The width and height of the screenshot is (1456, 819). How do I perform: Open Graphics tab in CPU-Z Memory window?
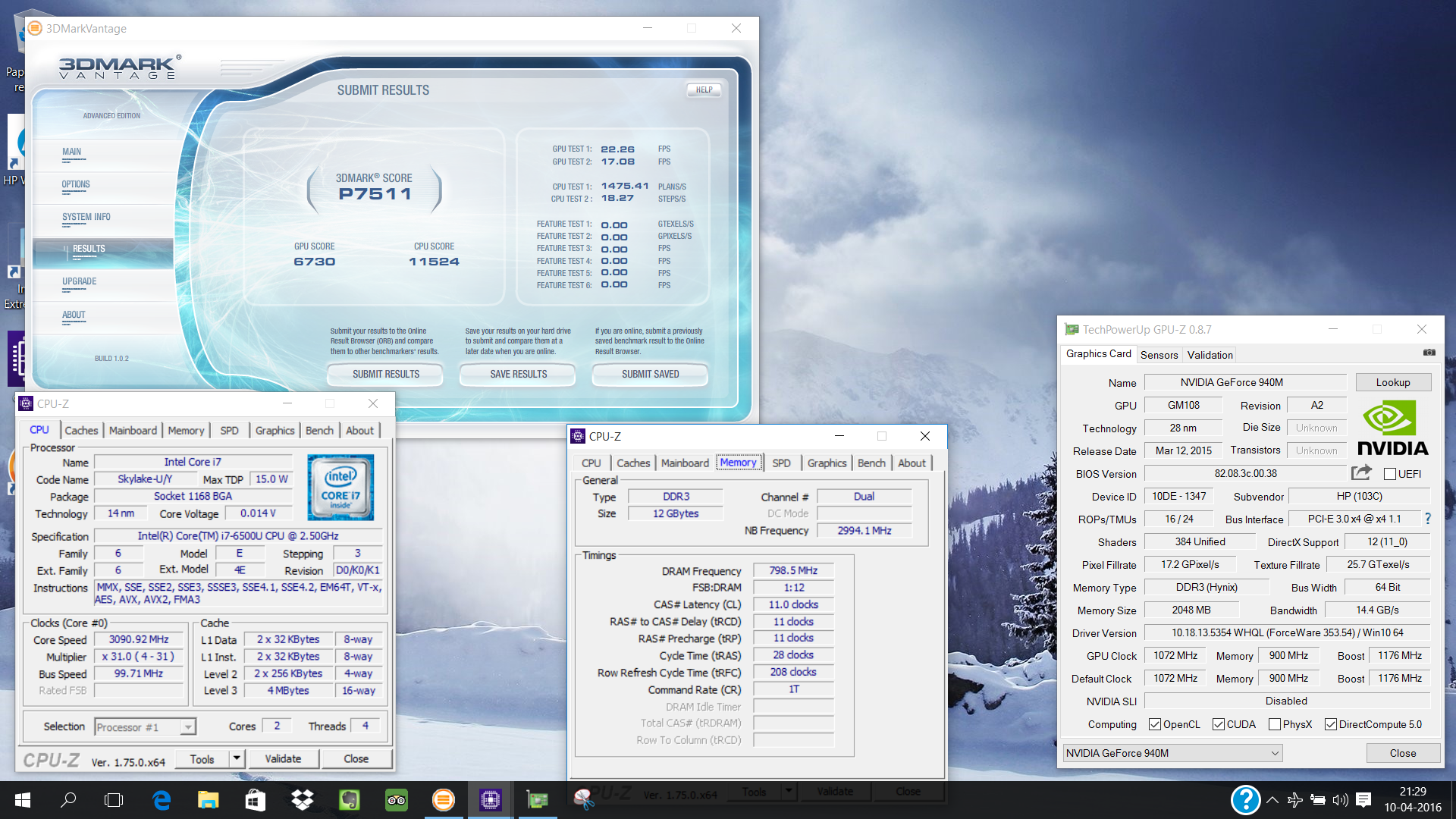pos(827,463)
